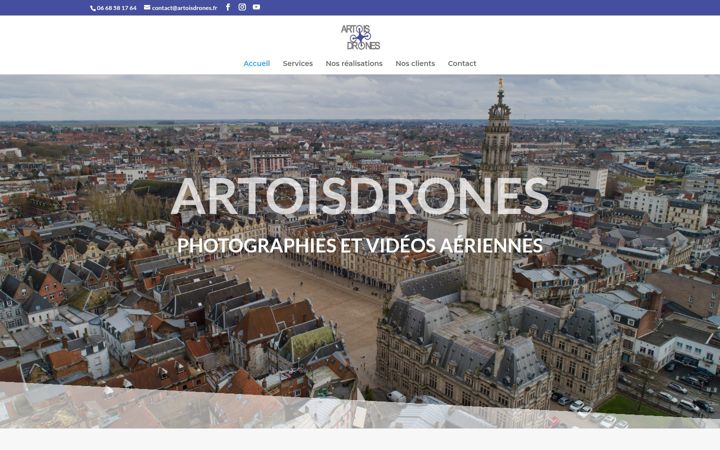Open the Nos clients menu item
Screen dimensions: 720x450
click(x=415, y=63)
